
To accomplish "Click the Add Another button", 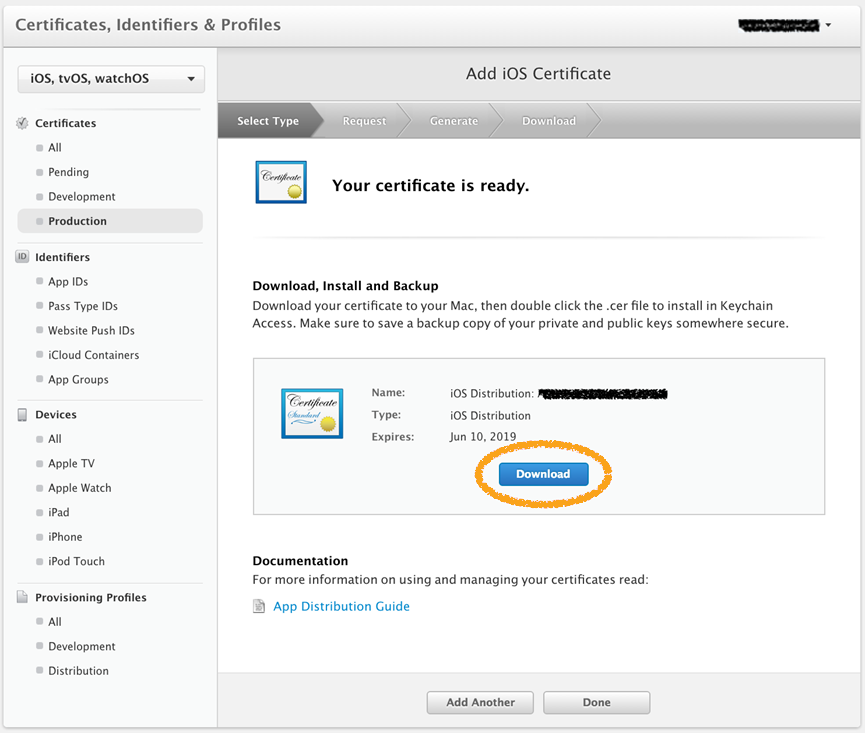I will (480, 702).
